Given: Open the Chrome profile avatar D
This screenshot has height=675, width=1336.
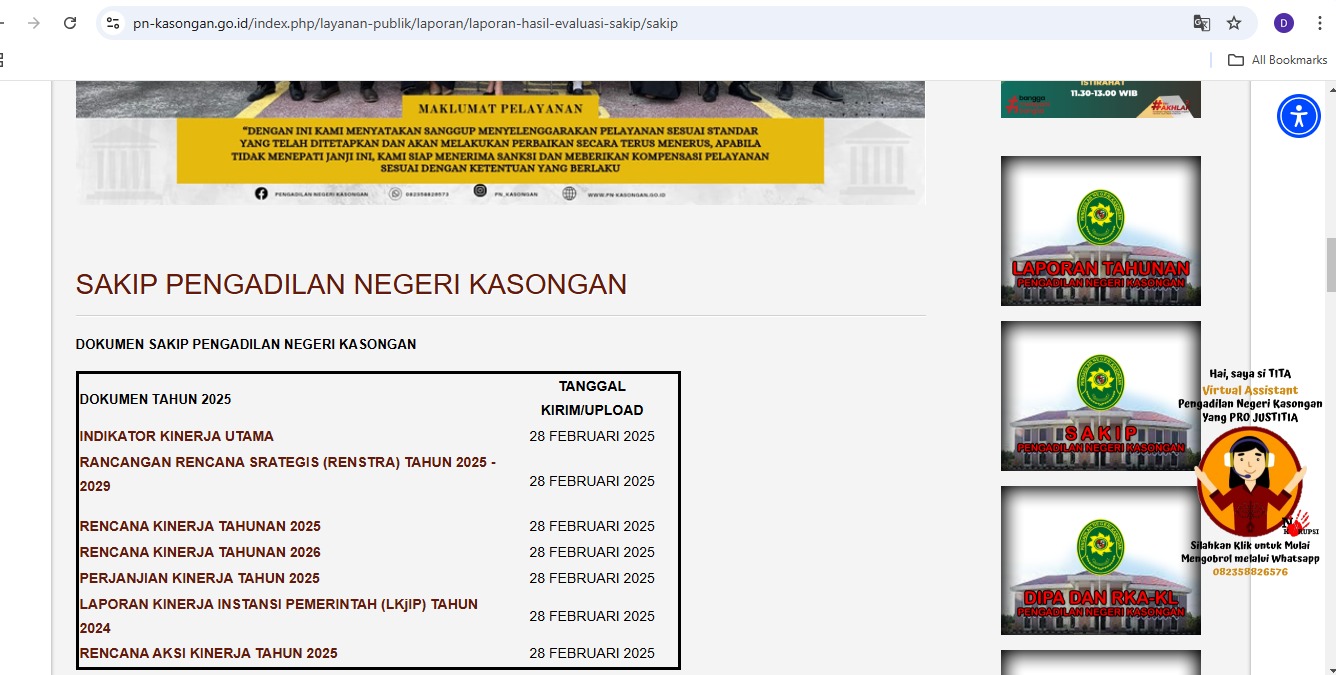Looking at the screenshot, I should point(1283,22).
